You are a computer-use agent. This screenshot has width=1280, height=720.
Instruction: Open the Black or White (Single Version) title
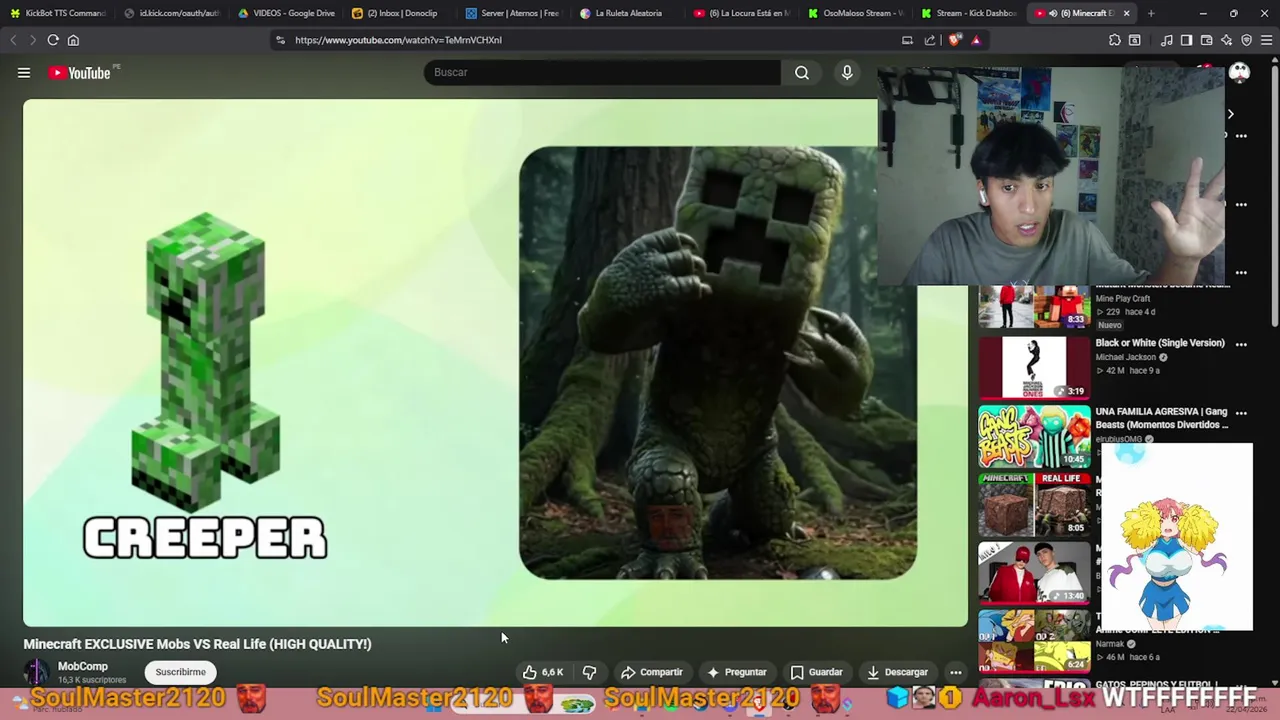(1160, 343)
